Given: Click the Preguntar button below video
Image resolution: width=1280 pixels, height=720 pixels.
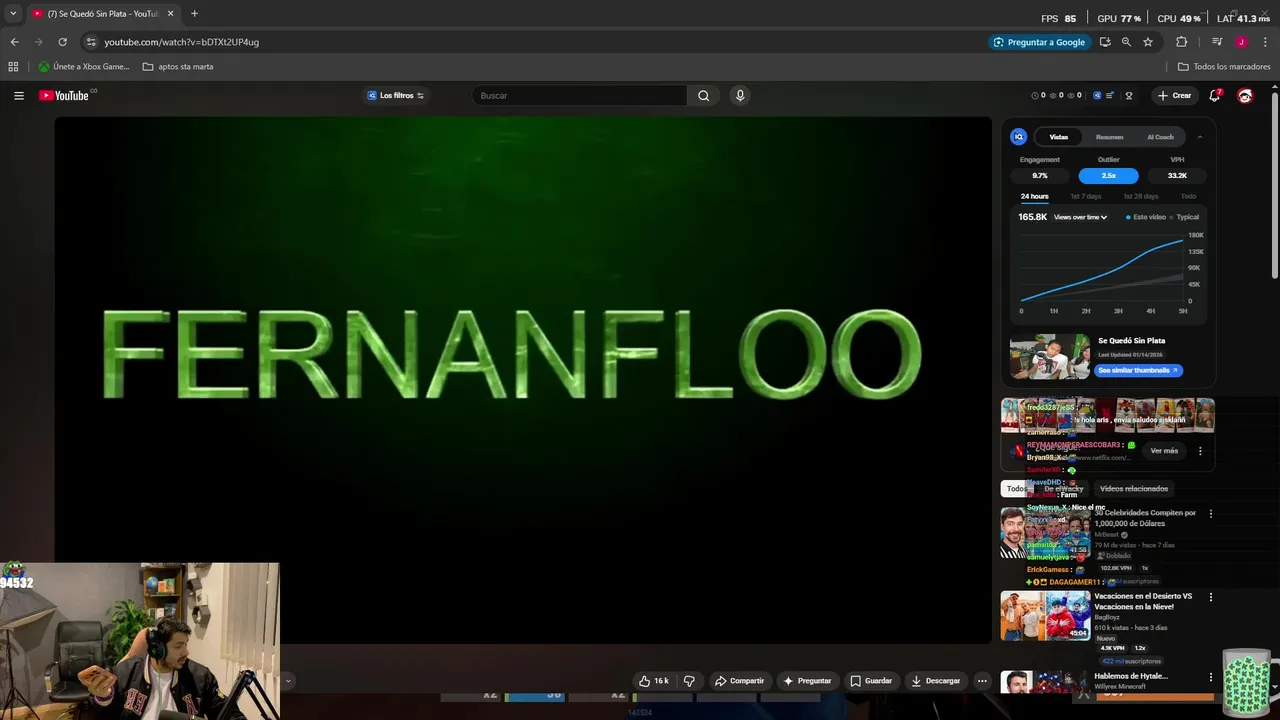Looking at the screenshot, I should (x=807, y=681).
